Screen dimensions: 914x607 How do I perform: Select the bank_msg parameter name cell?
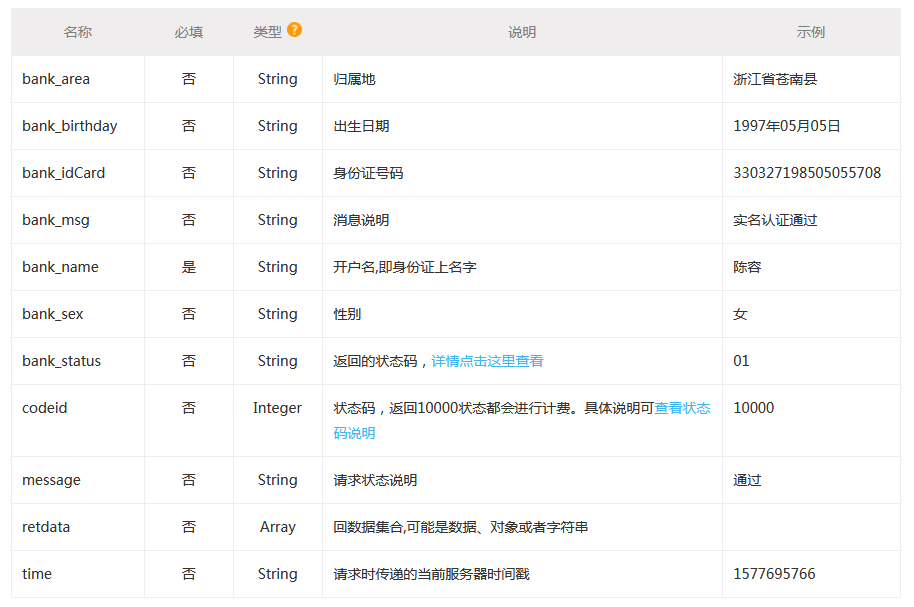point(56,220)
